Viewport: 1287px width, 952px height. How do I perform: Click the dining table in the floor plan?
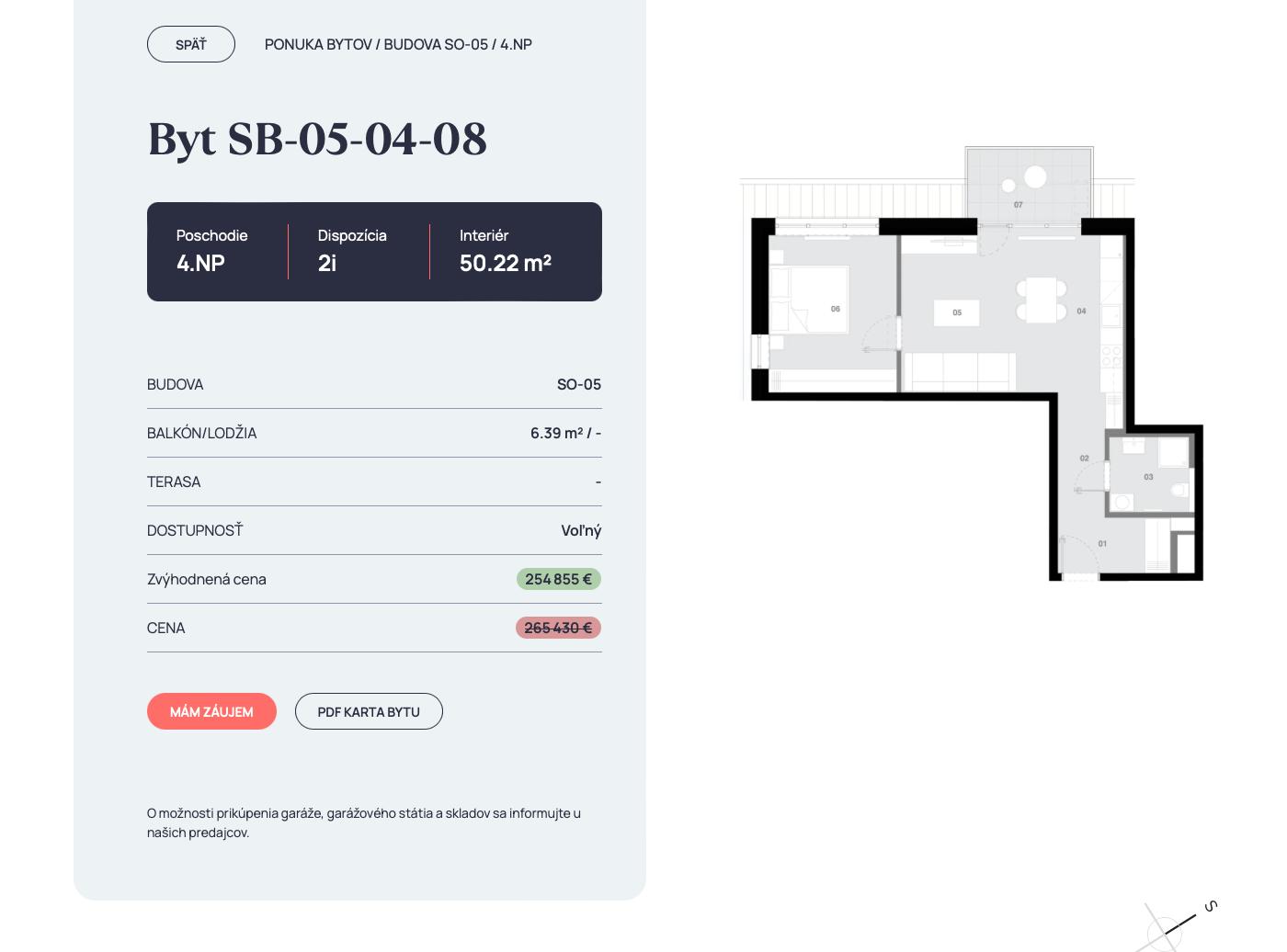click(x=1041, y=300)
